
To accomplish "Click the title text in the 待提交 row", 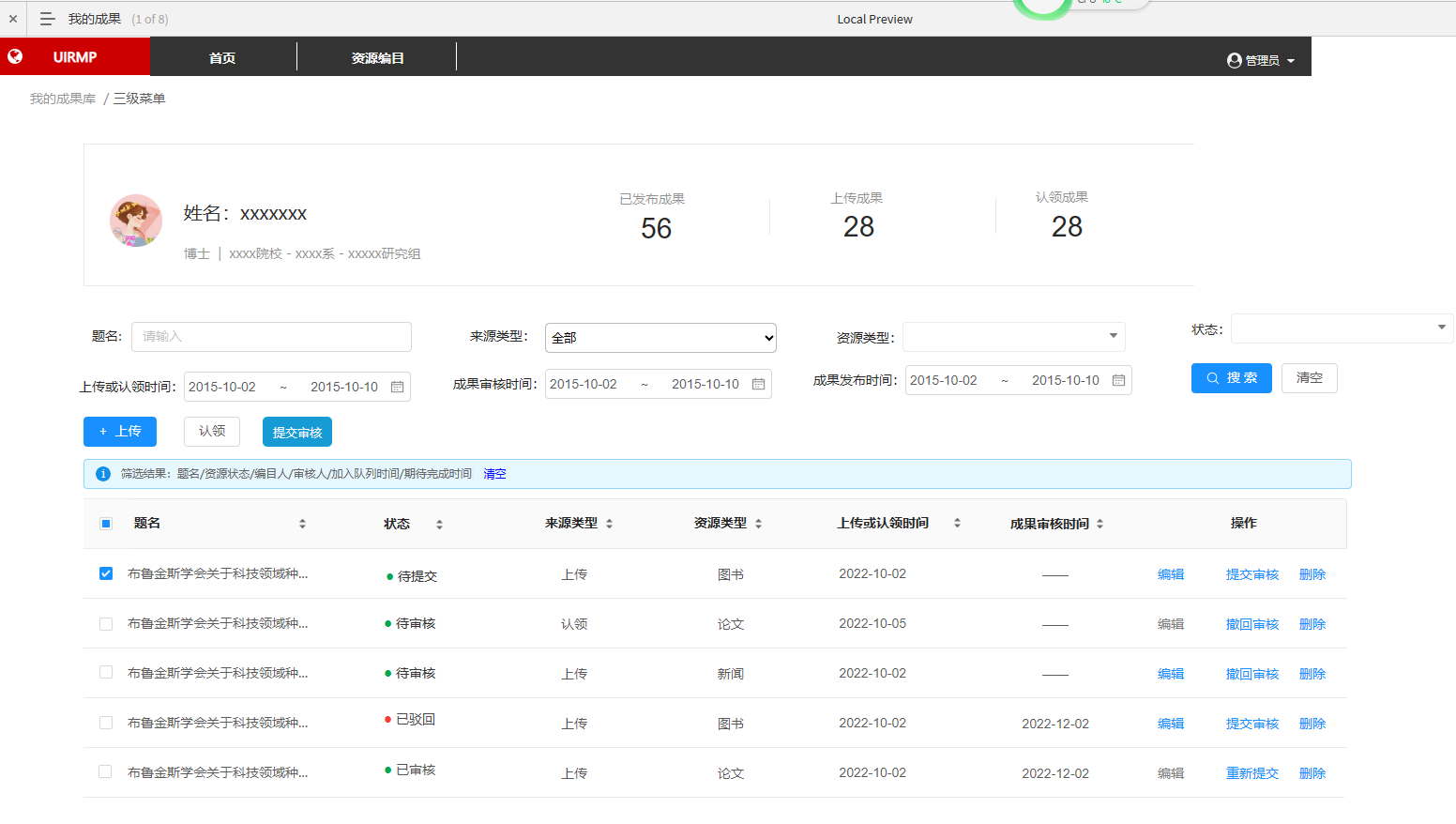I will pyautogui.click(x=218, y=573).
